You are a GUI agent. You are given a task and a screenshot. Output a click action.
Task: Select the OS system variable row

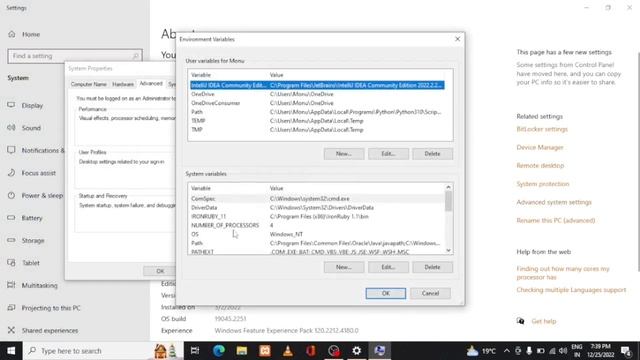[317, 234]
